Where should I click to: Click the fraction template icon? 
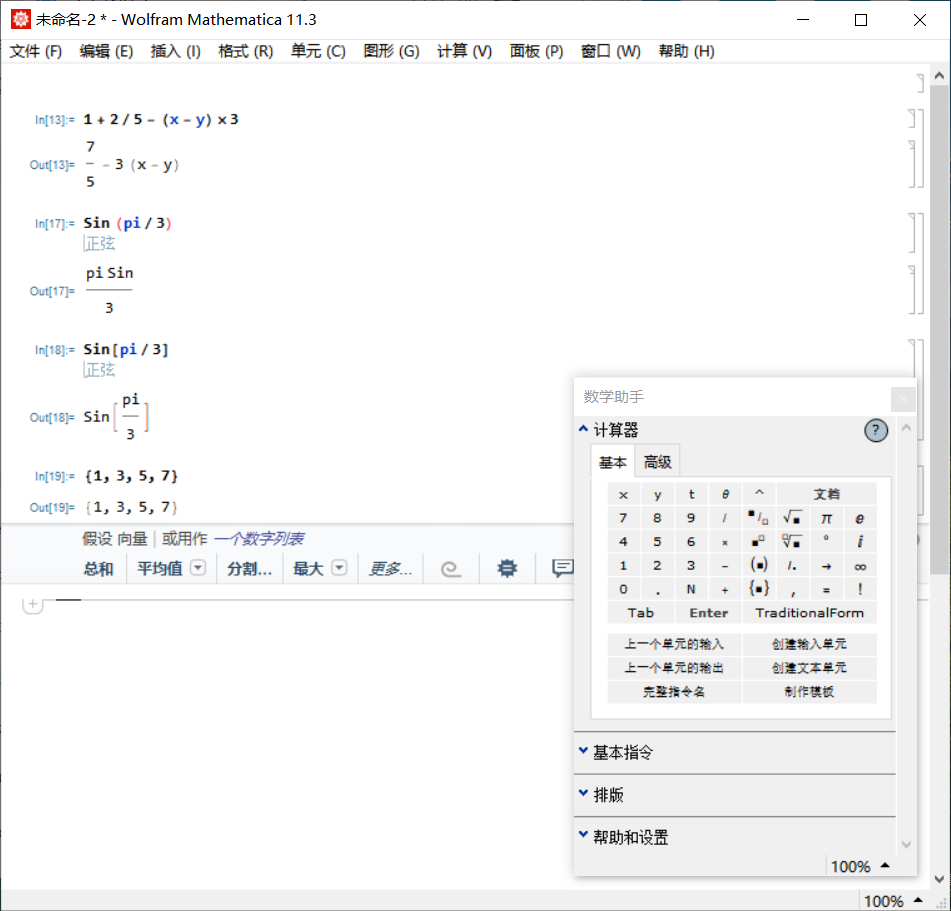(x=758, y=517)
